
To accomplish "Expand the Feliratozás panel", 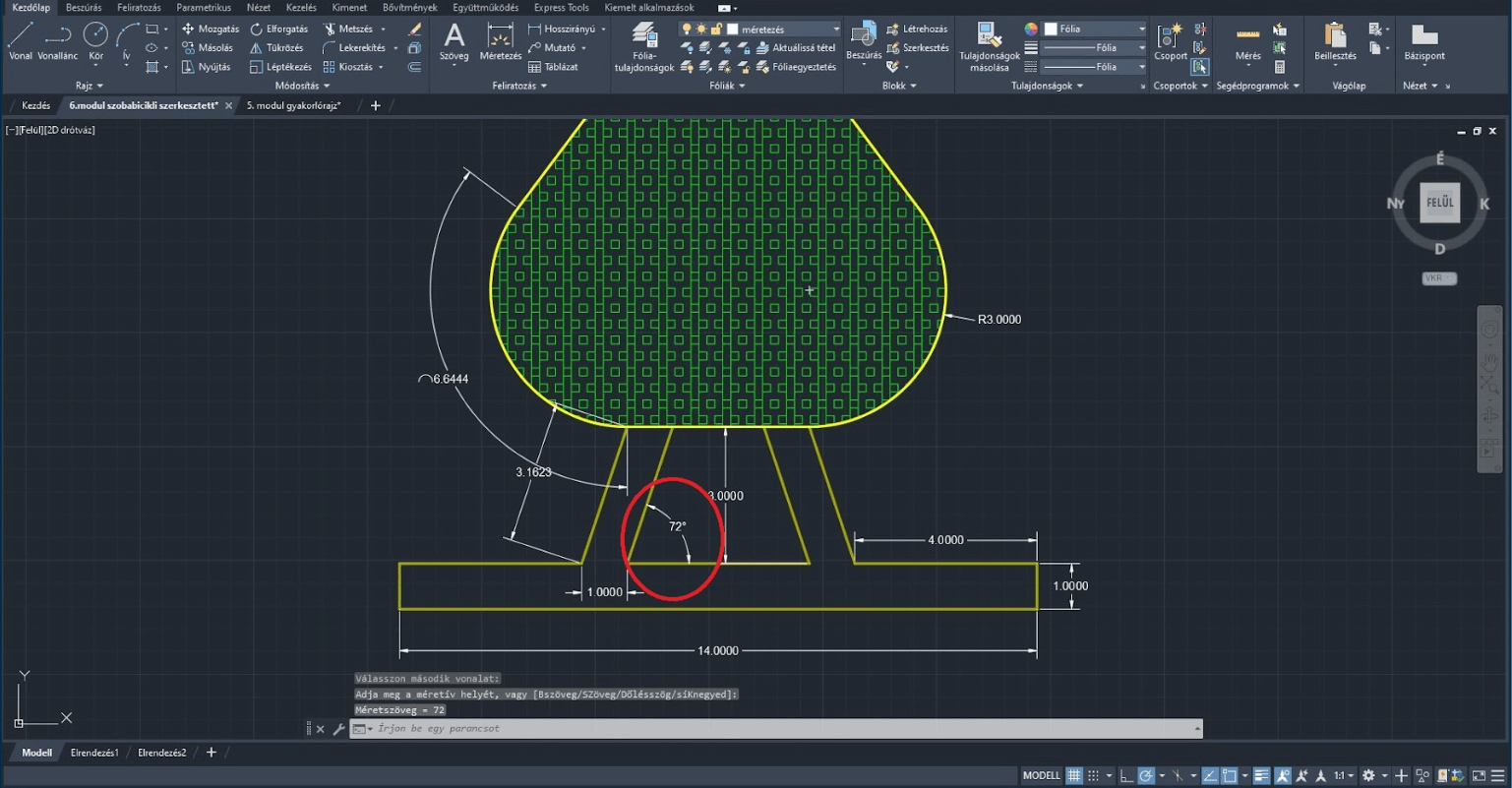I will (519, 86).
